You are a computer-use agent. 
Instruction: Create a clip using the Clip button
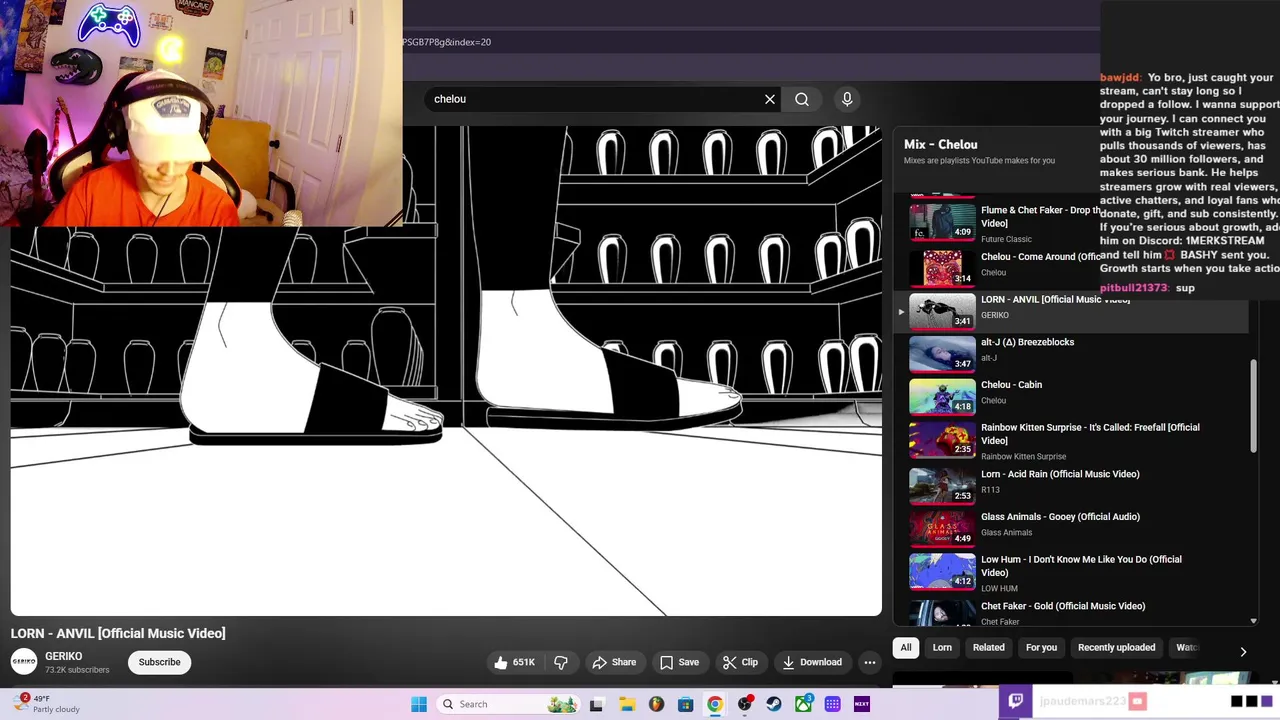click(740, 662)
